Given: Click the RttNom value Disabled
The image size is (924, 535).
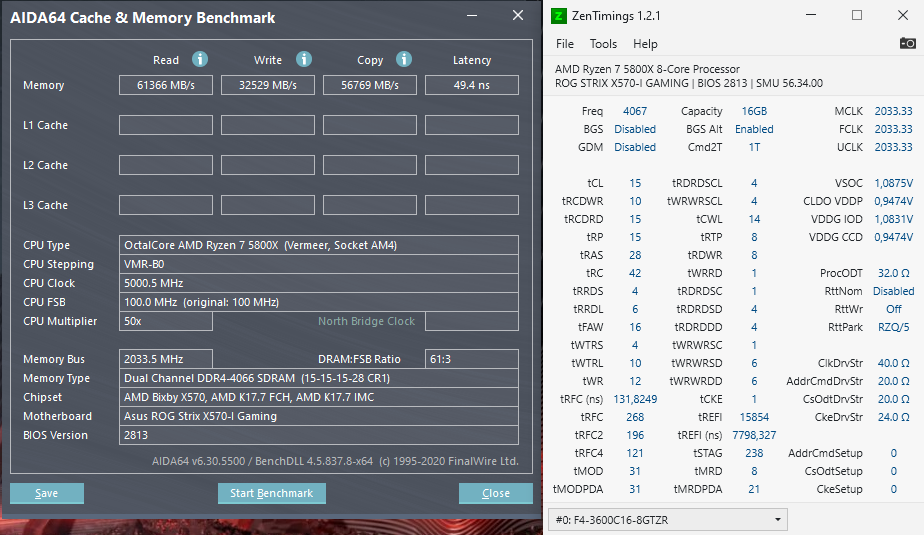Looking at the screenshot, I should coord(893,291).
